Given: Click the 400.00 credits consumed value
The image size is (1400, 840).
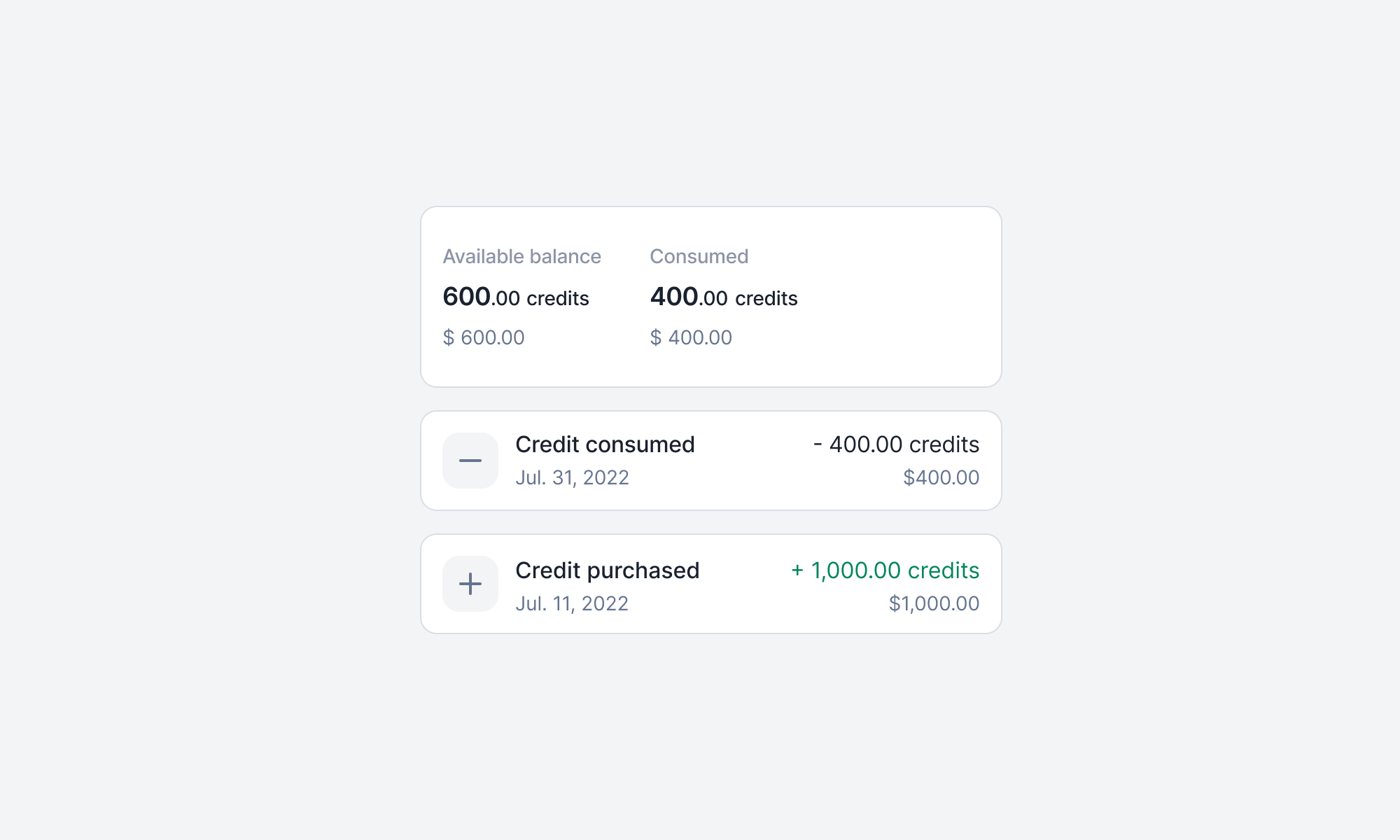Looking at the screenshot, I should point(723,297).
